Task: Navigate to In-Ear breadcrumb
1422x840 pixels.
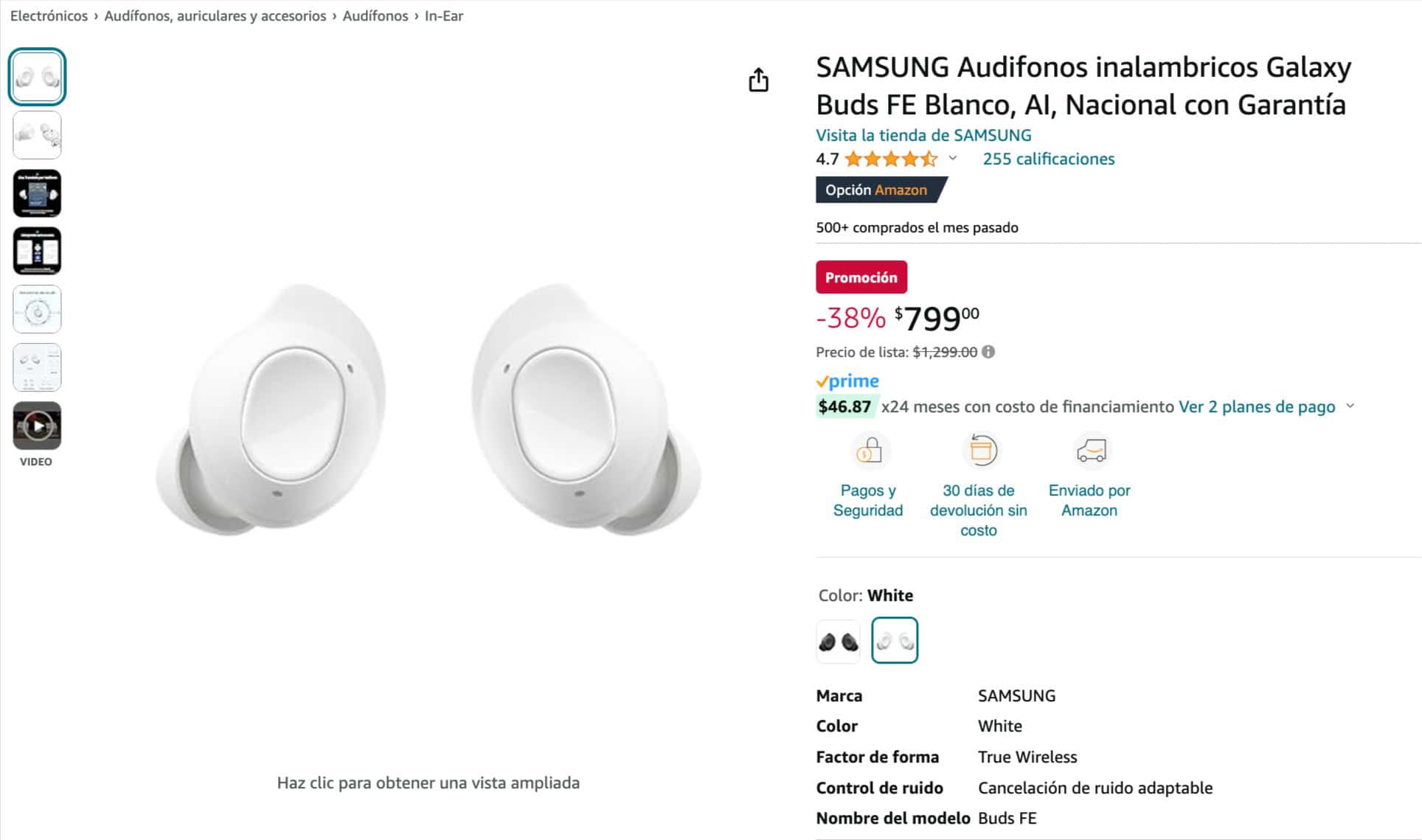Action: [x=444, y=15]
